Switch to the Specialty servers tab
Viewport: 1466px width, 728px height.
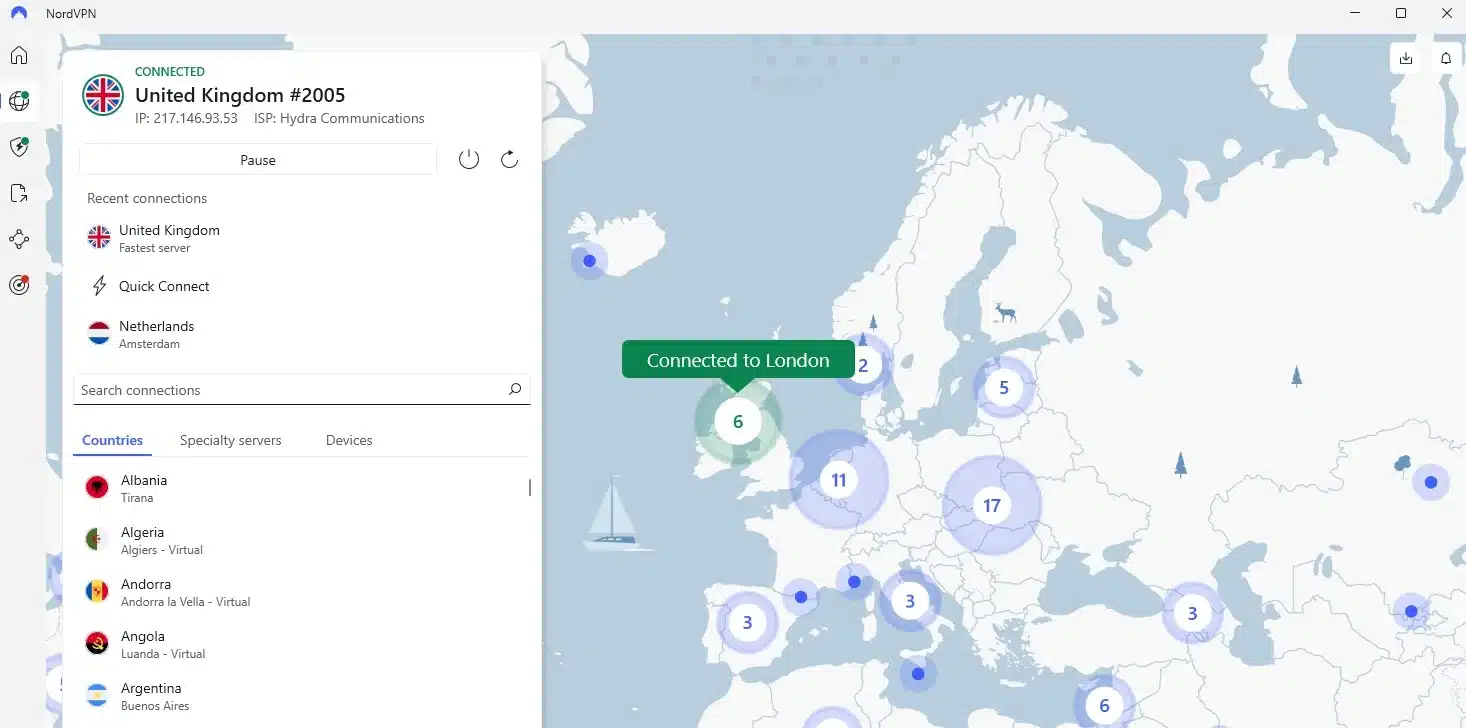[231, 440]
